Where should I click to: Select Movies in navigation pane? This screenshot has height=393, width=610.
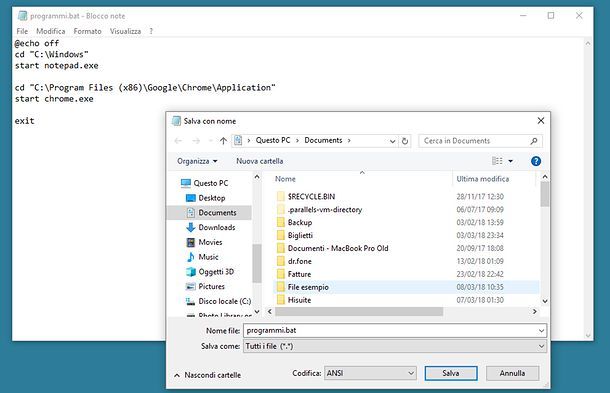coord(210,242)
